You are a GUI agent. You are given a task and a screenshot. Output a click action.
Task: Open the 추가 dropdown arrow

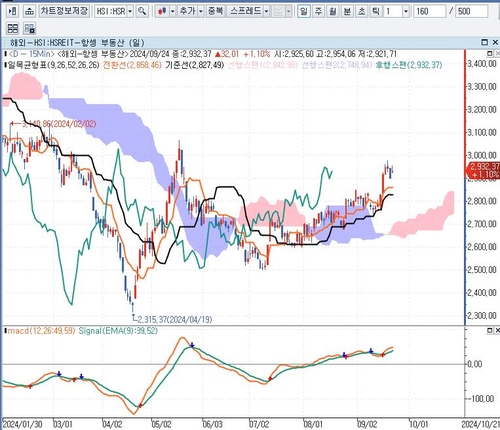[201, 12]
